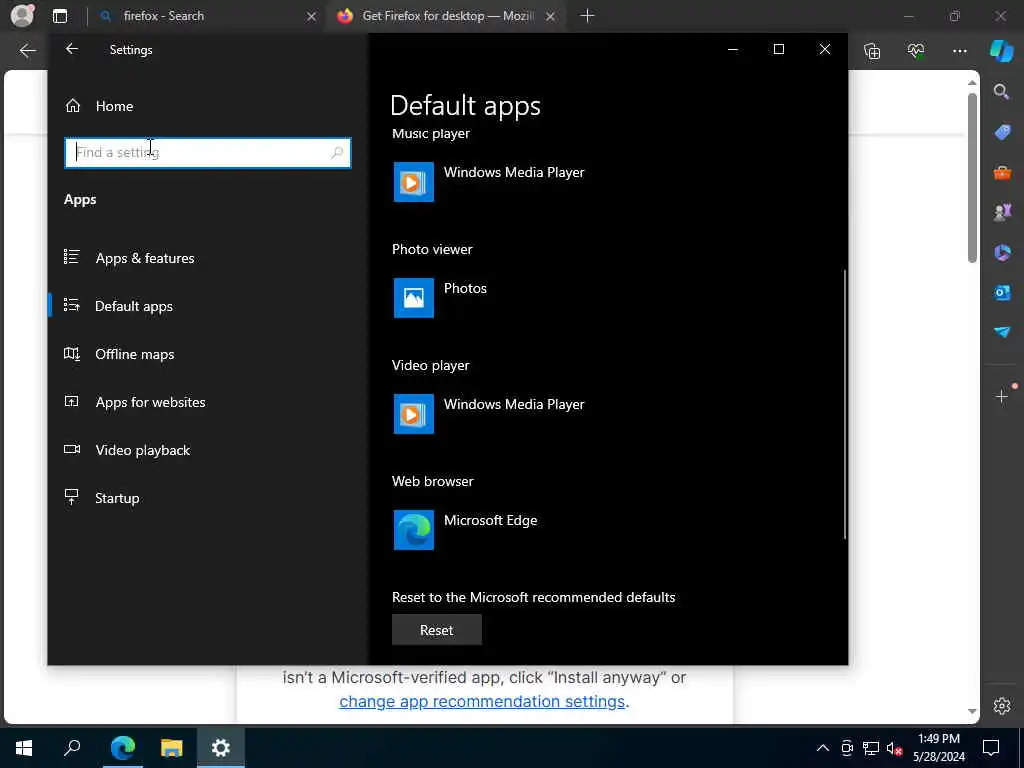Open Edge sidebar Tools briefcase icon
The height and width of the screenshot is (768, 1024).
click(x=1002, y=172)
